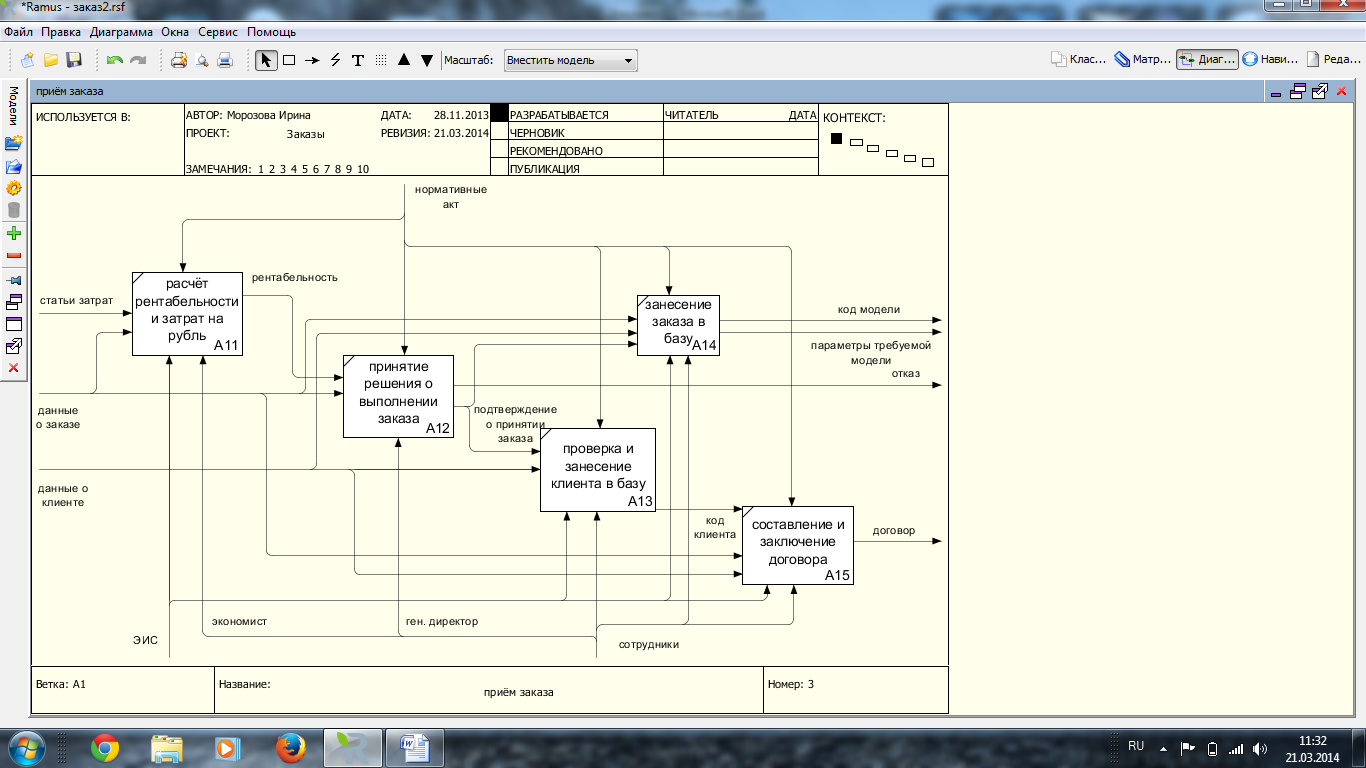Click the договор output label
This screenshot has height=768, width=1366.
coord(893,530)
